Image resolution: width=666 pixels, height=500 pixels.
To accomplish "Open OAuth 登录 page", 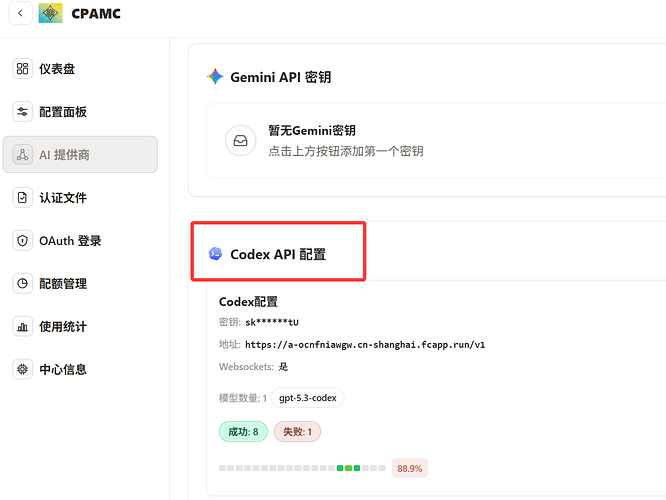I will [x=80, y=240].
